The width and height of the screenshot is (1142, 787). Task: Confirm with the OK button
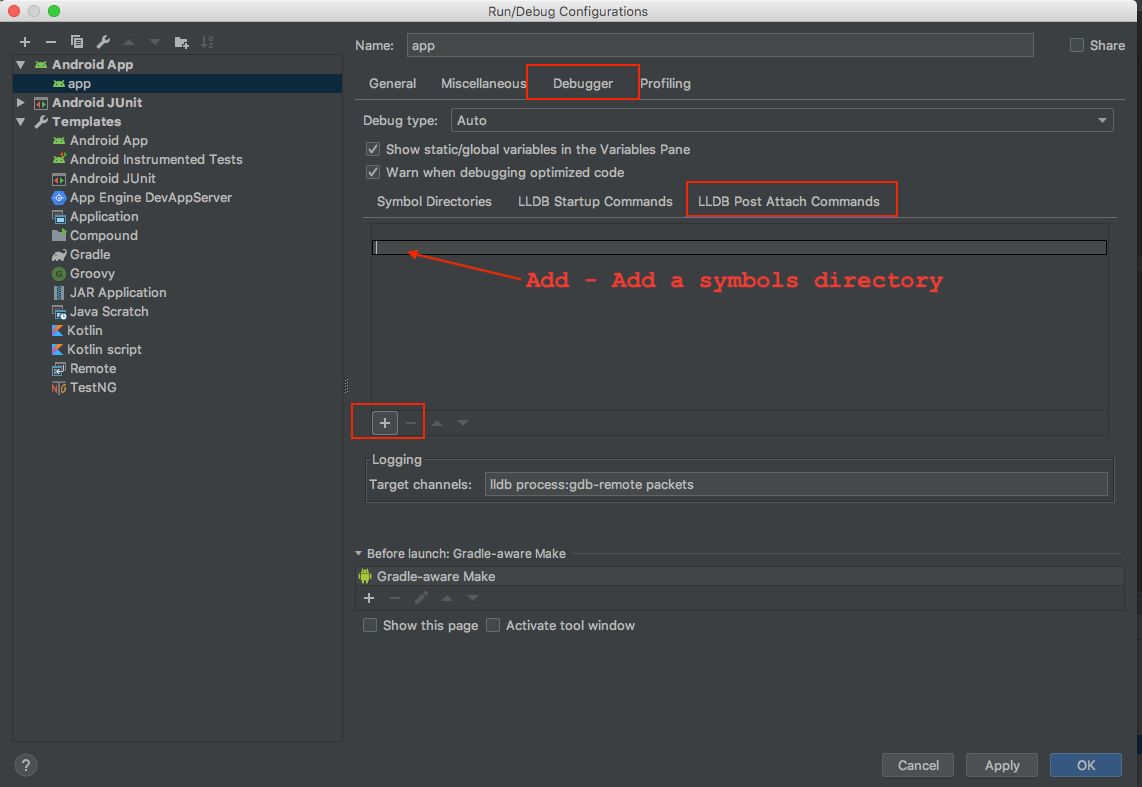coord(1086,765)
